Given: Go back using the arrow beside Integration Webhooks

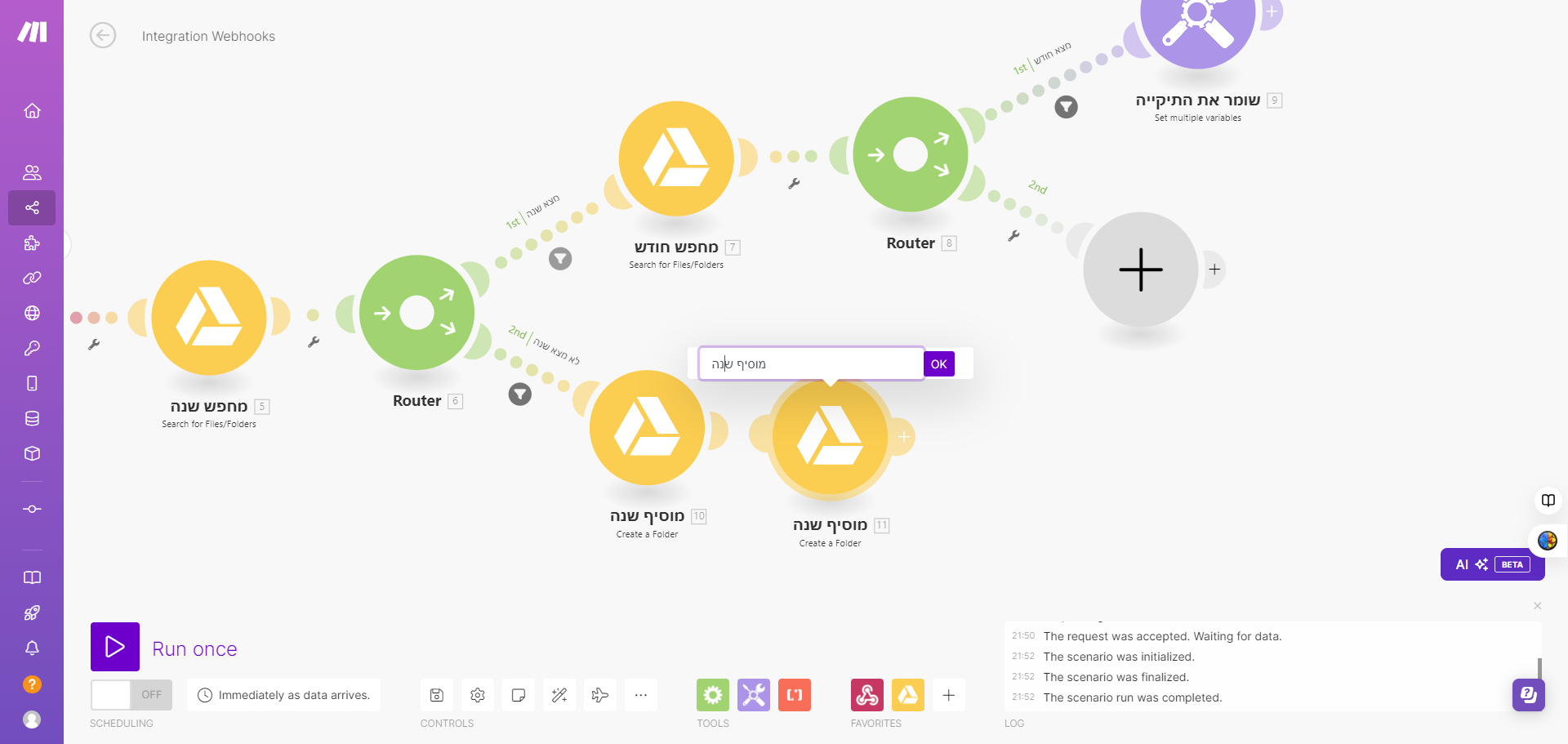Looking at the screenshot, I should click(103, 36).
